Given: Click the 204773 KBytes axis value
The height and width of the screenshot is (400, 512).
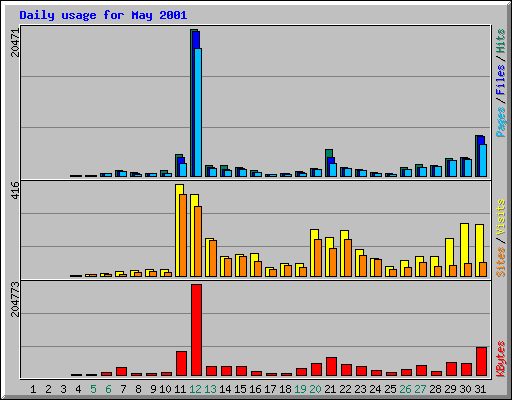Looking at the screenshot, I should point(15,299).
